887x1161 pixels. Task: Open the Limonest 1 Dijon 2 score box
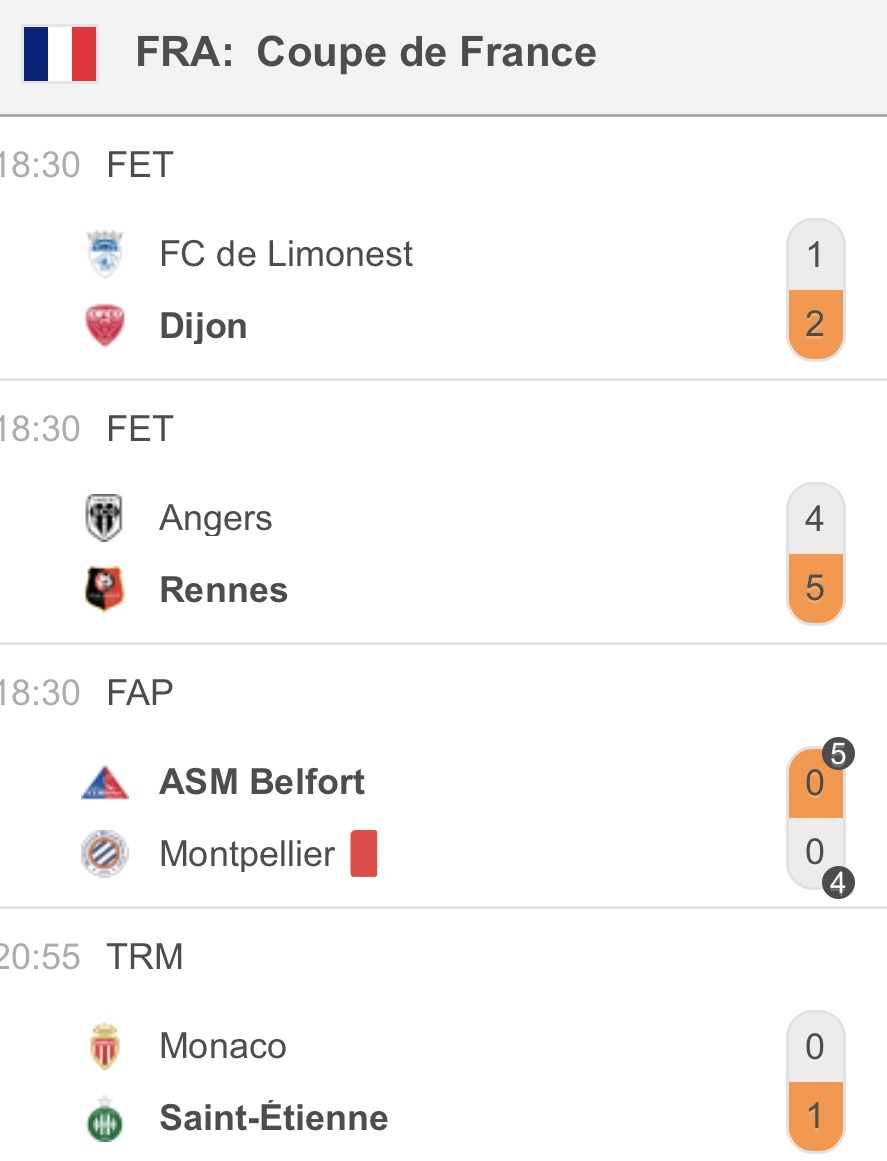point(815,290)
